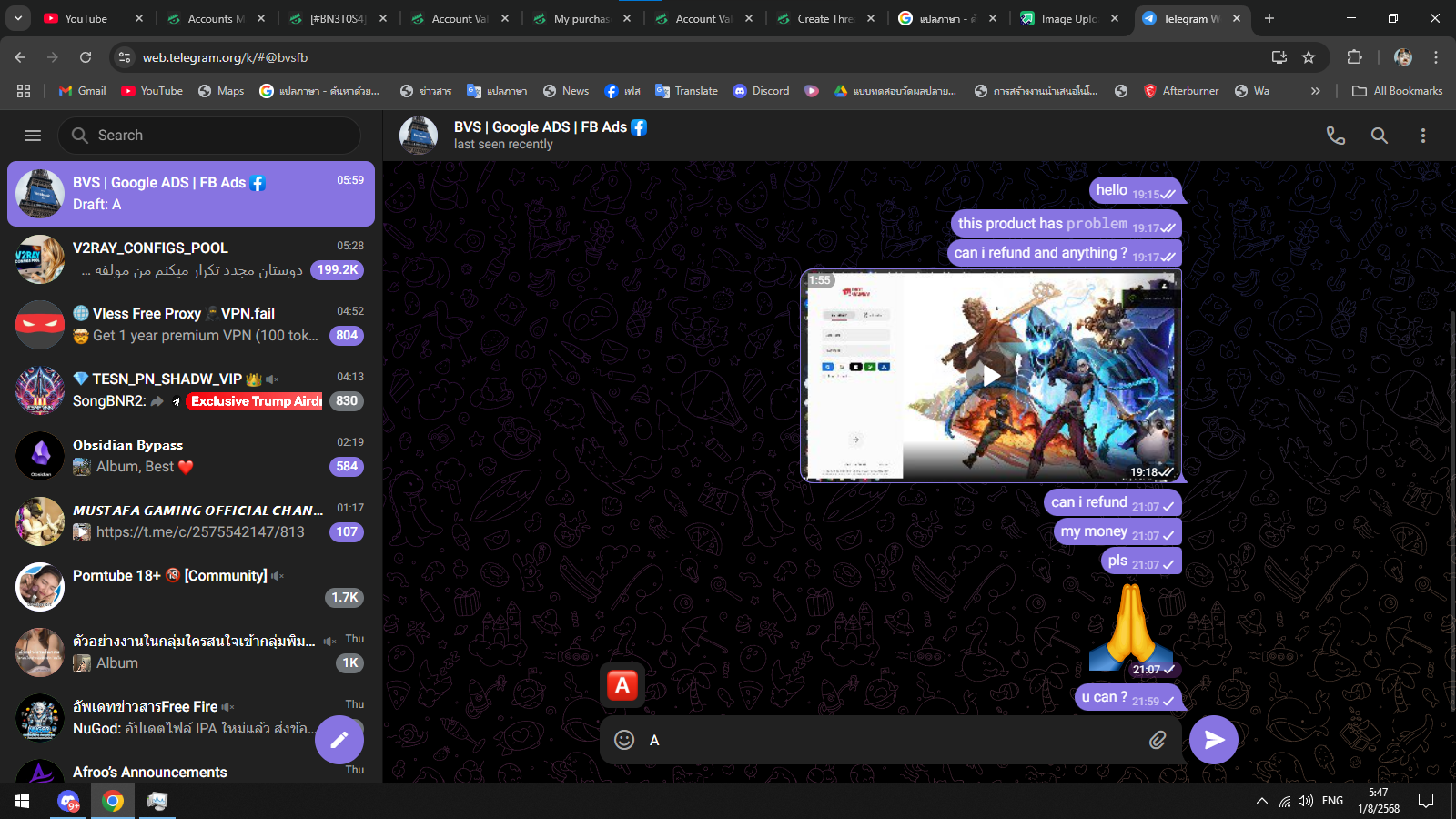Click the red A suggestion popup
The image size is (1456, 819).
coord(622,685)
